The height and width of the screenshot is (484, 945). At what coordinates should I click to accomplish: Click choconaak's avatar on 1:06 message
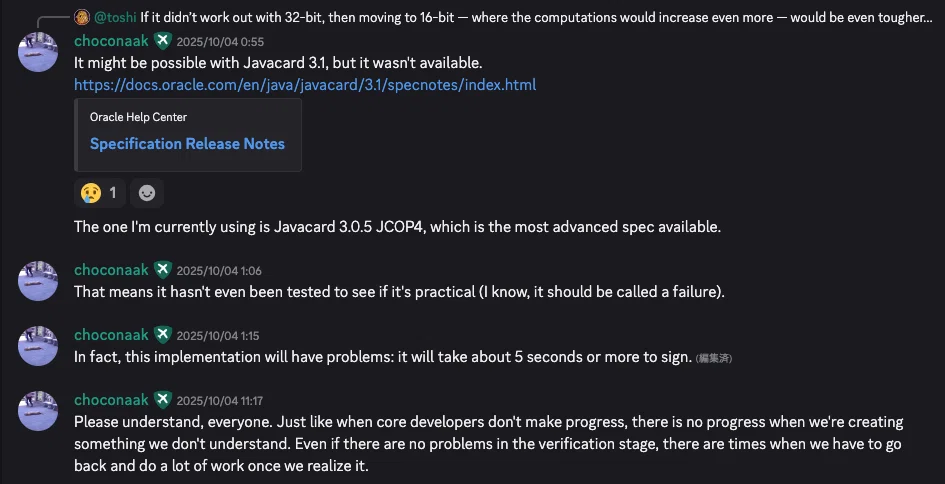click(x=38, y=281)
